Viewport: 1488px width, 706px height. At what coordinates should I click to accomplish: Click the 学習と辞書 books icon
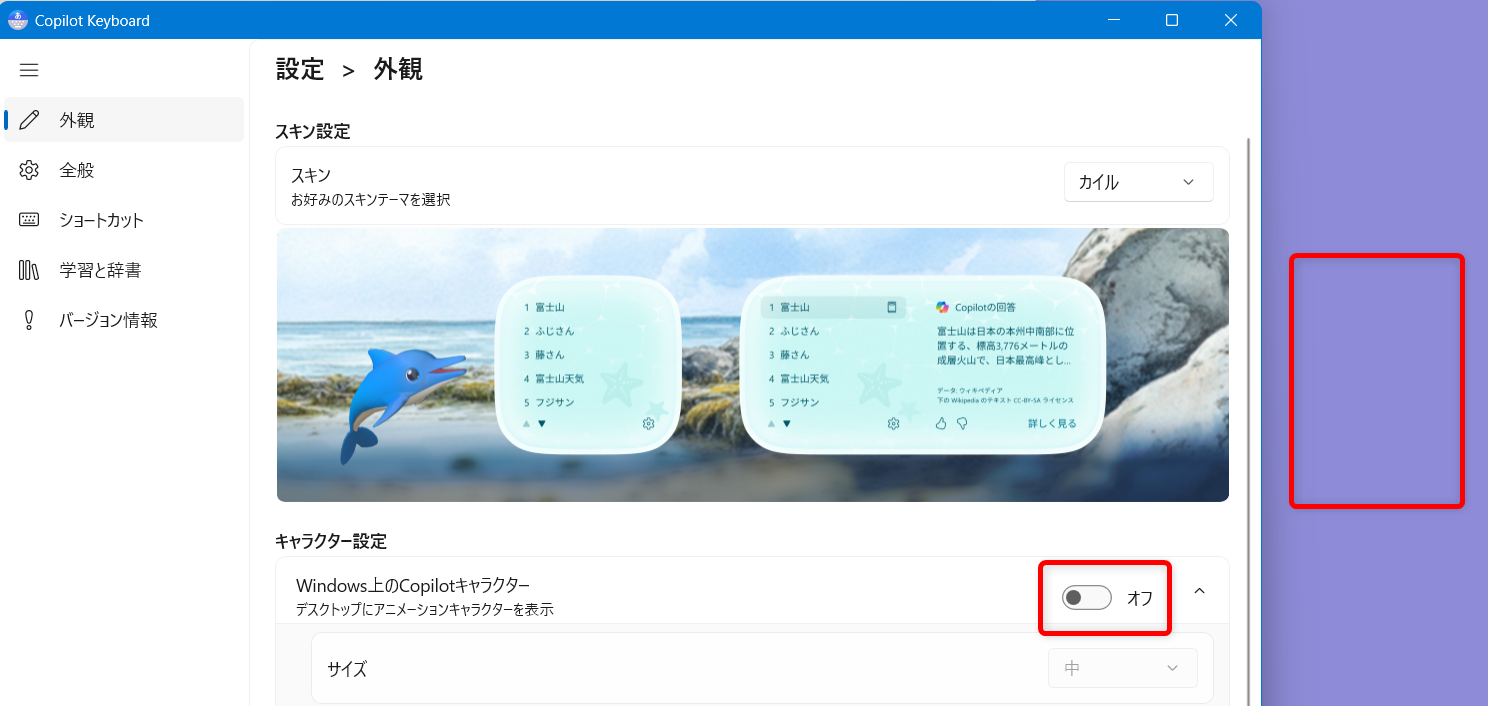tap(29, 270)
